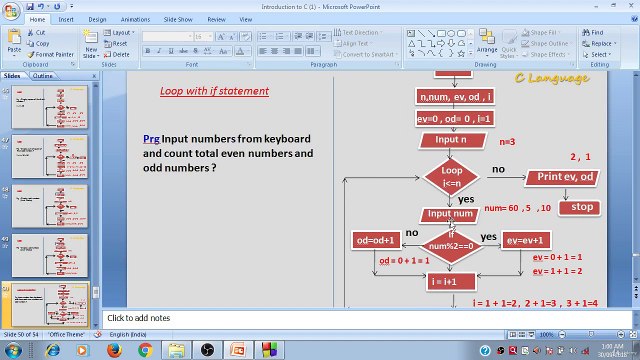640x360 pixels.
Task: Click the Find button
Action: point(593,33)
